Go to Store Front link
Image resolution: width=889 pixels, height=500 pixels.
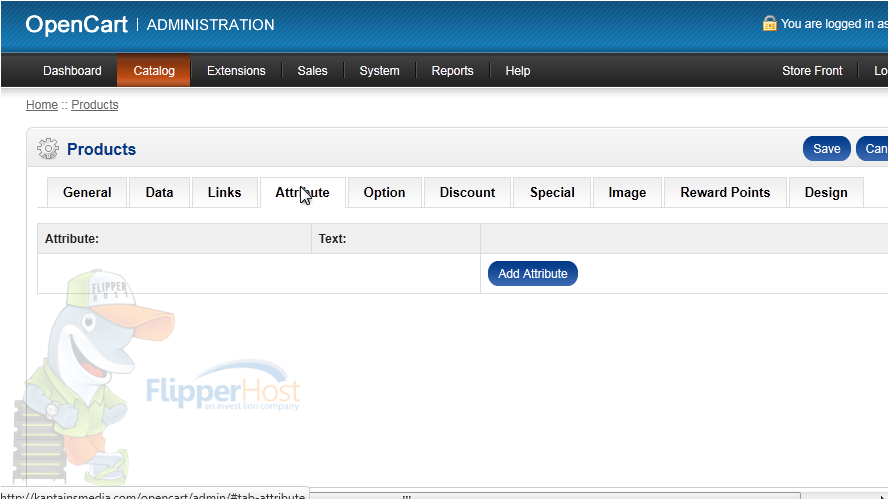pyautogui.click(x=812, y=71)
